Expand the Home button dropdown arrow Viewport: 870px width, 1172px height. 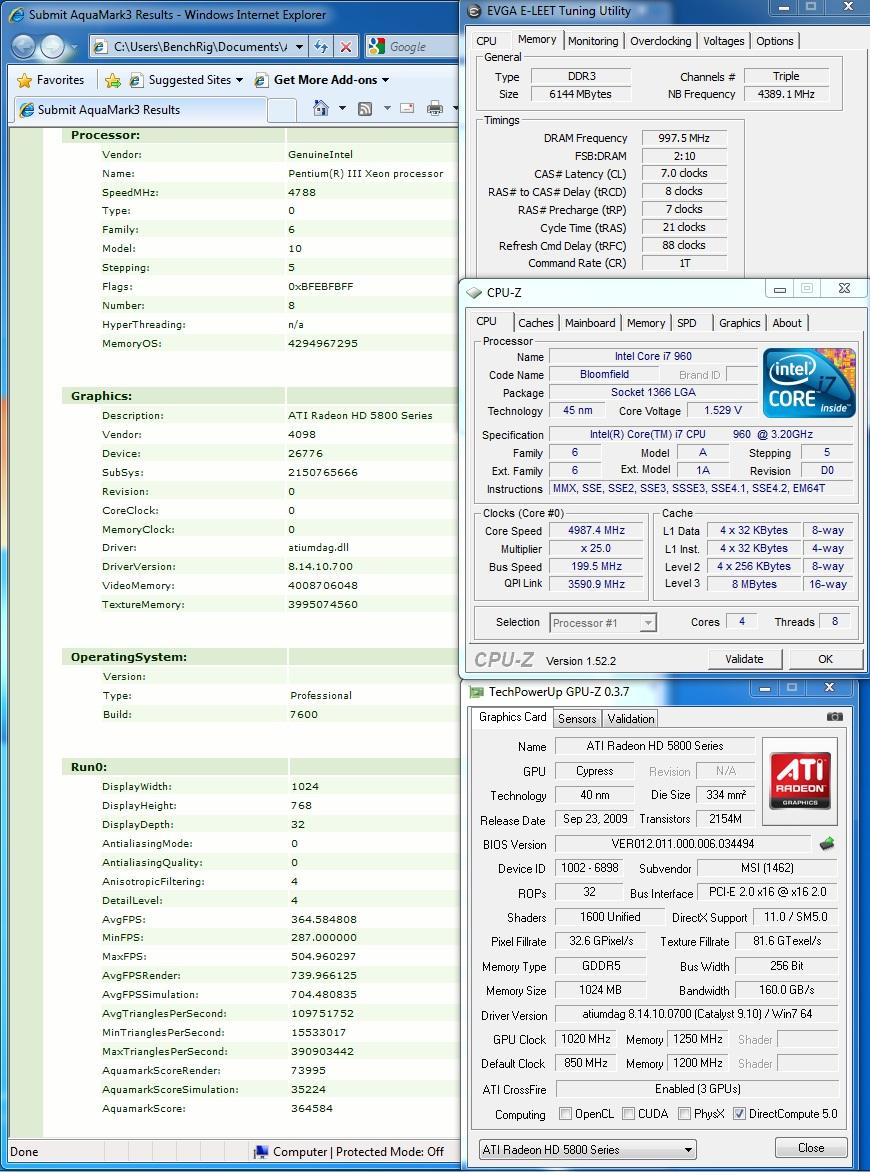click(x=342, y=109)
